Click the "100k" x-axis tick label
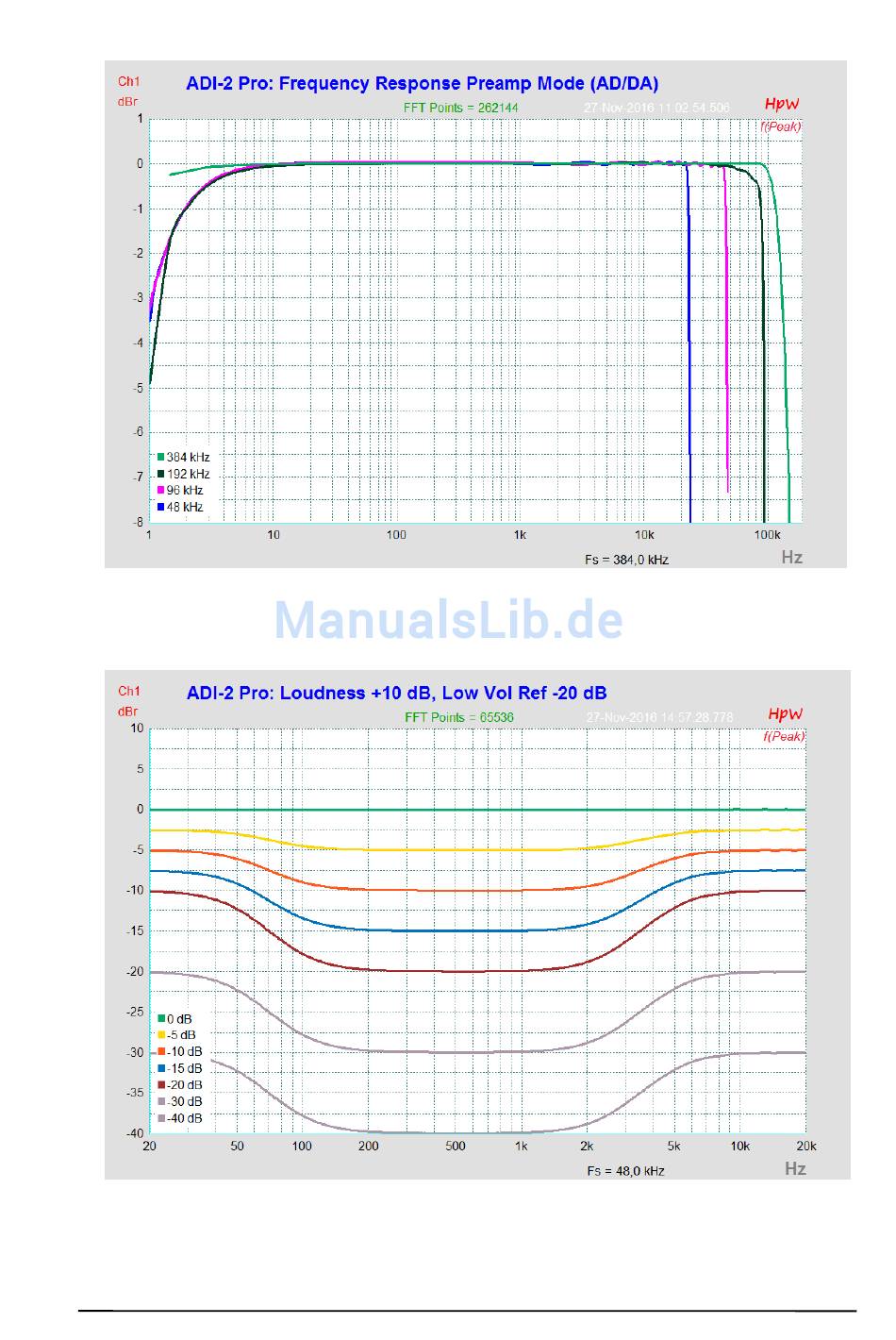Screen dimensions: 896x1340 (x=767, y=535)
